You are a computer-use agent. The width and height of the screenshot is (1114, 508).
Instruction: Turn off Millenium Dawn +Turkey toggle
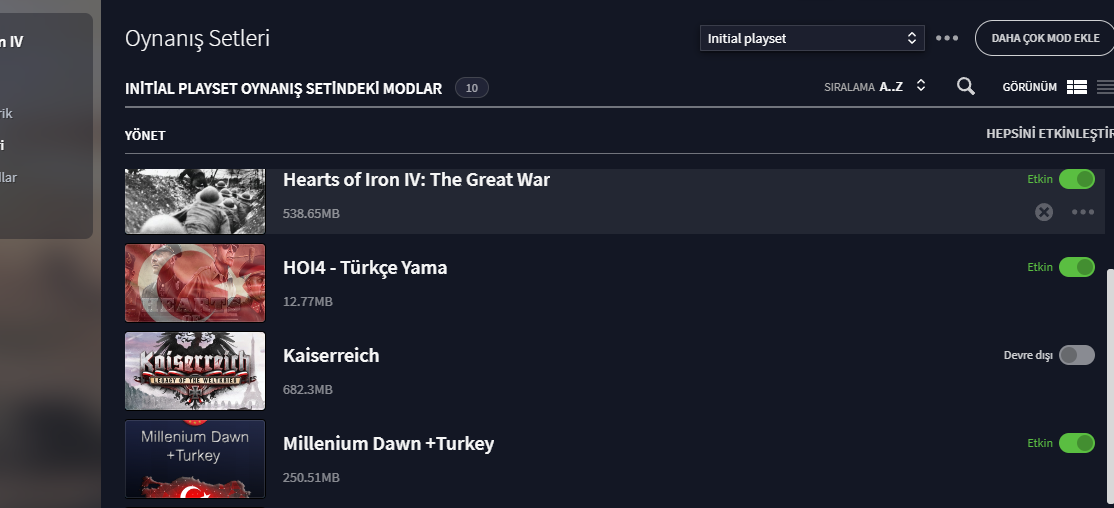1077,443
